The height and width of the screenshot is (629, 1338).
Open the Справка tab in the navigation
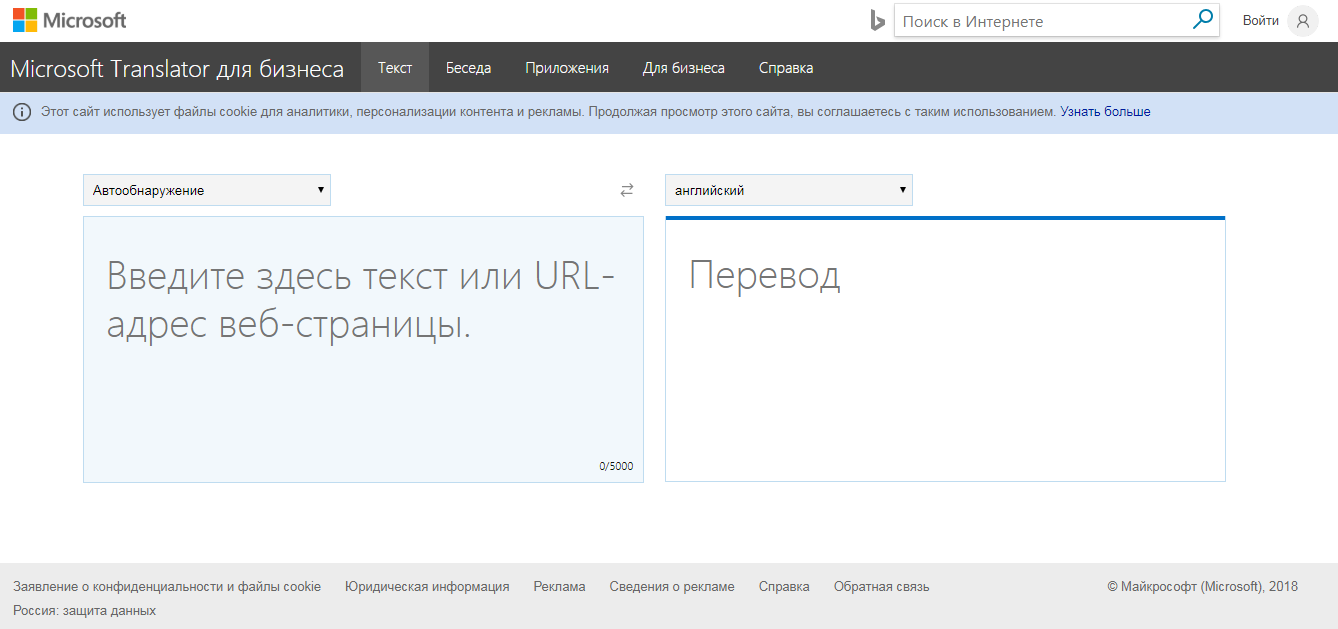(787, 67)
